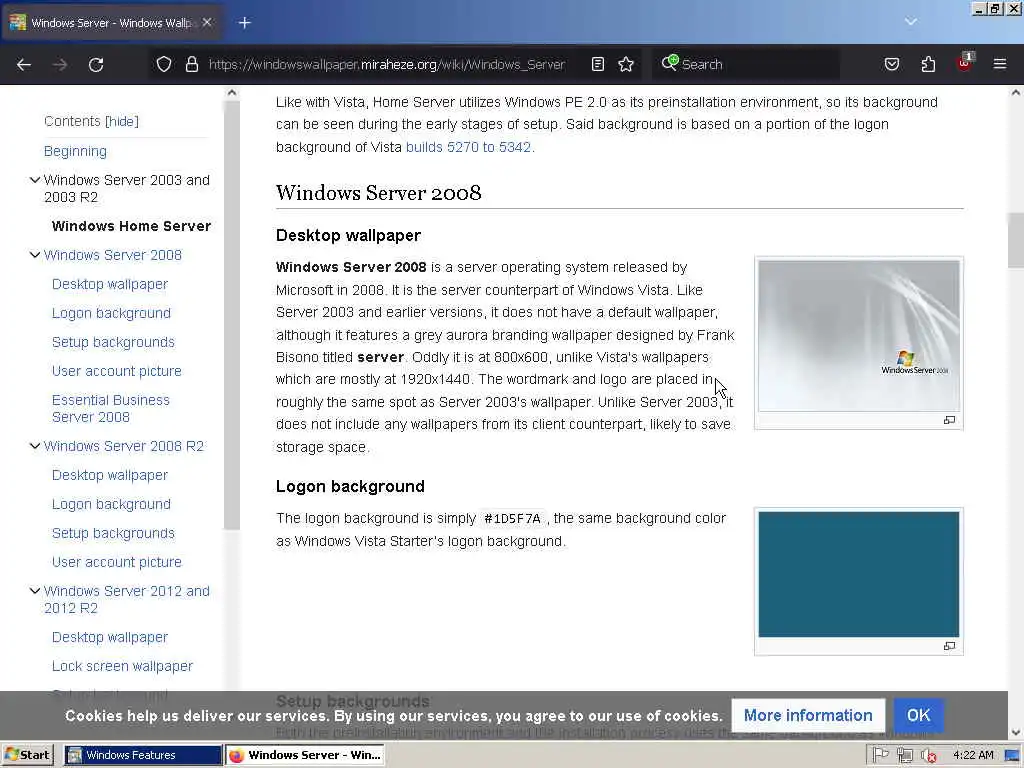Screen dimensions: 1024x768
Task: Open tracking protection shield icon
Action: (x=164, y=64)
